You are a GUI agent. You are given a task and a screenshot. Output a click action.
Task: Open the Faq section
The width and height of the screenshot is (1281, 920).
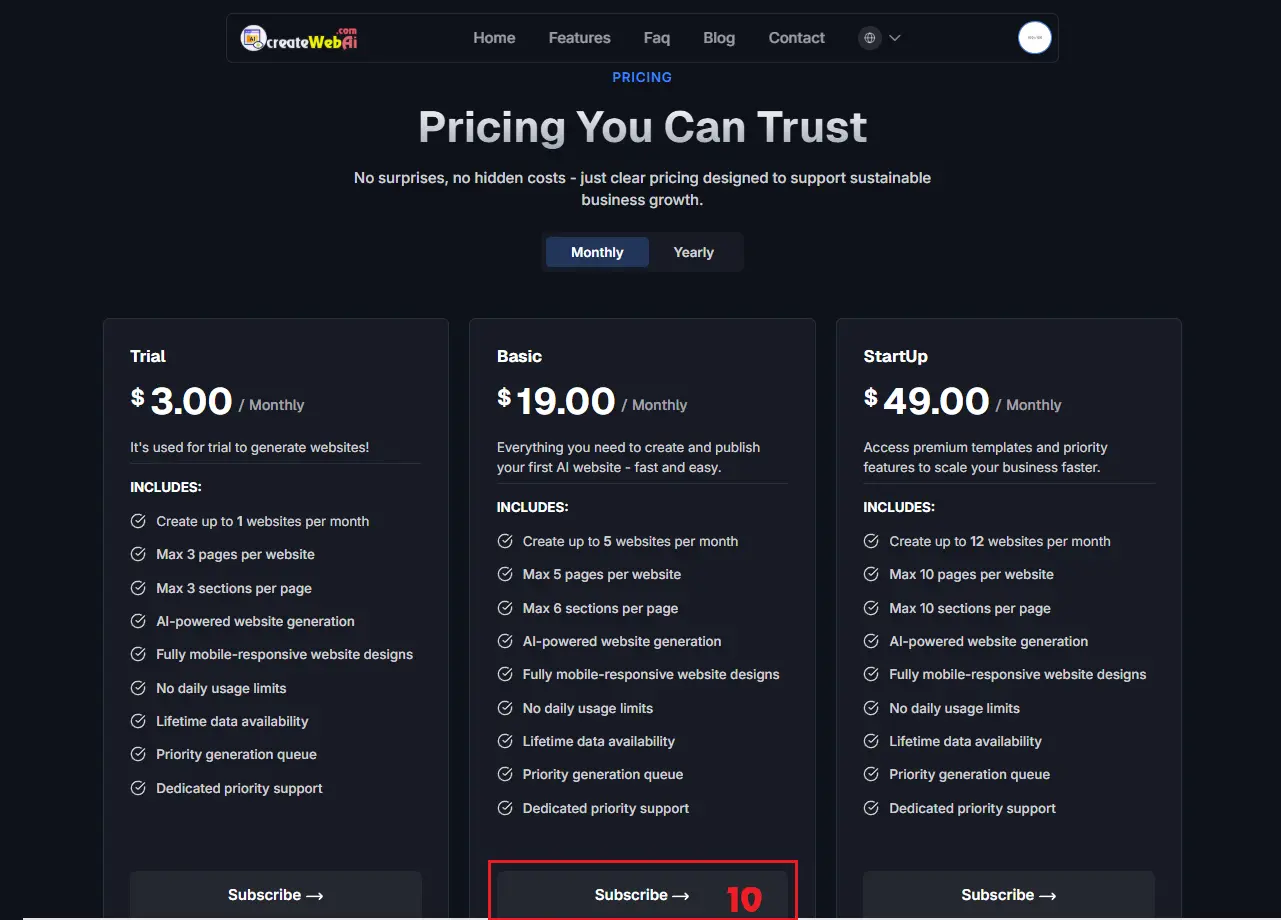pos(656,38)
